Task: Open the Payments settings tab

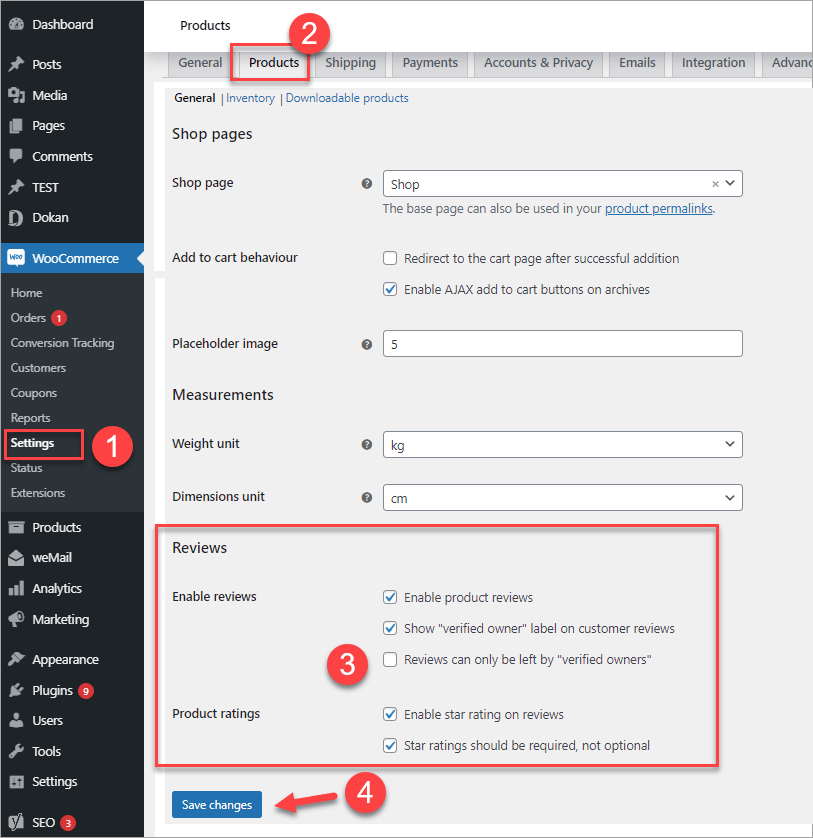Action: pos(430,63)
